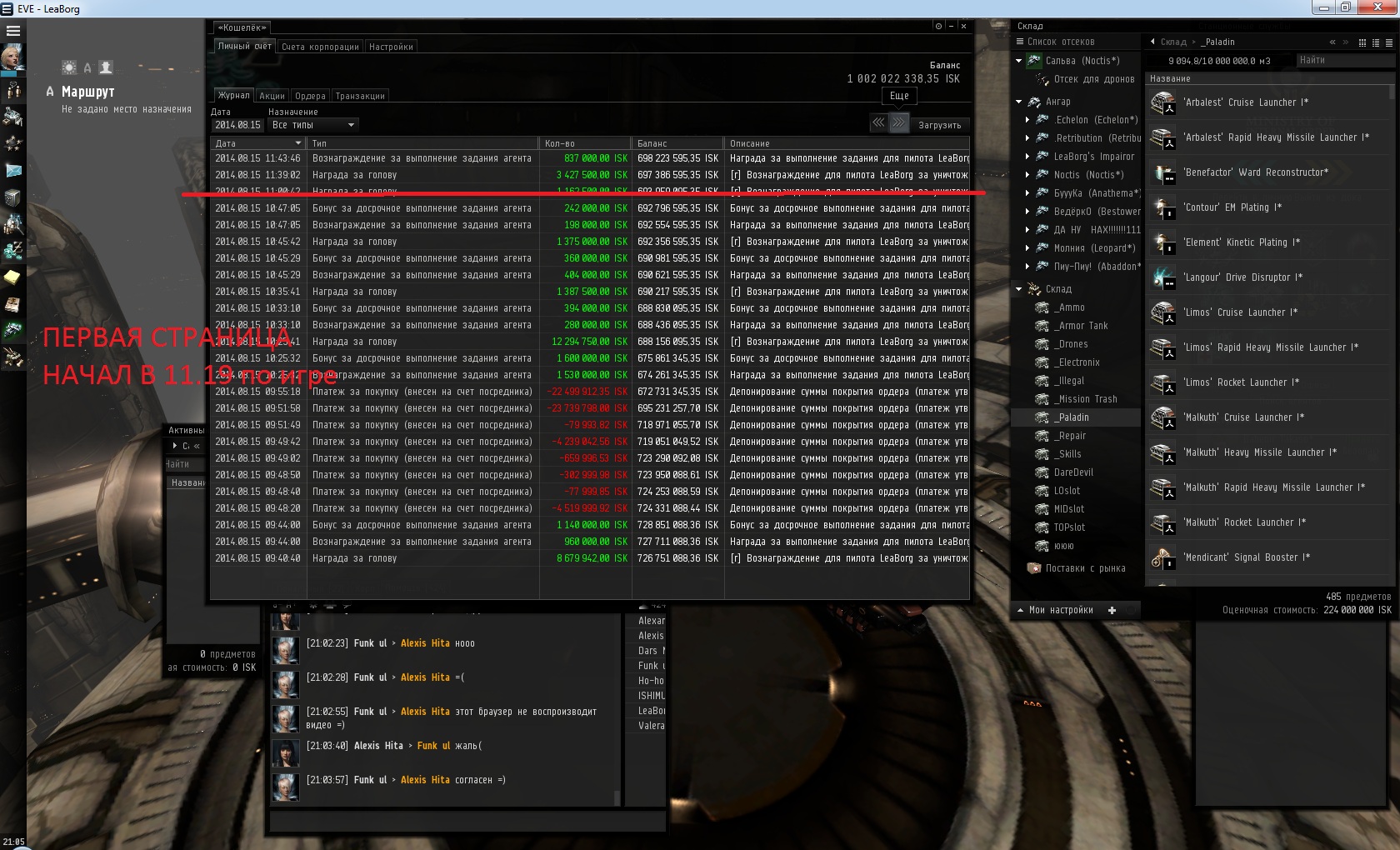The height and width of the screenshot is (850, 1400).
Task: Switch to Личный счёт tab
Action: point(245,47)
